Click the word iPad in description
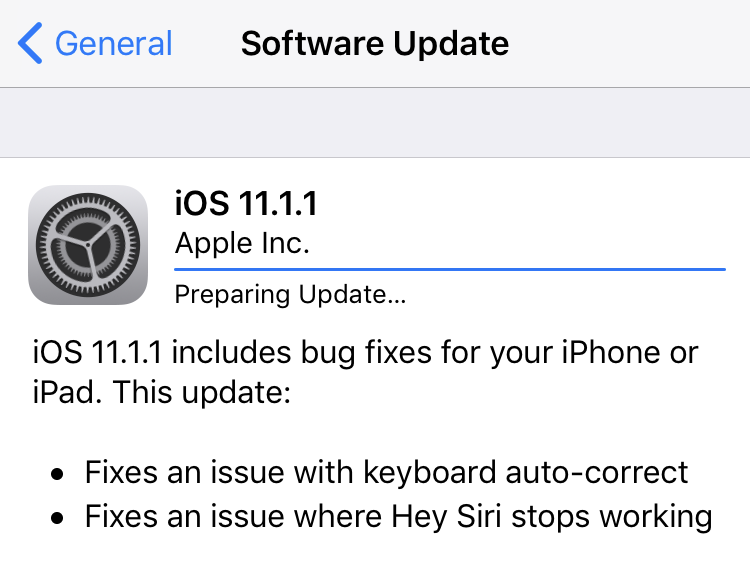 [x=64, y=392]
